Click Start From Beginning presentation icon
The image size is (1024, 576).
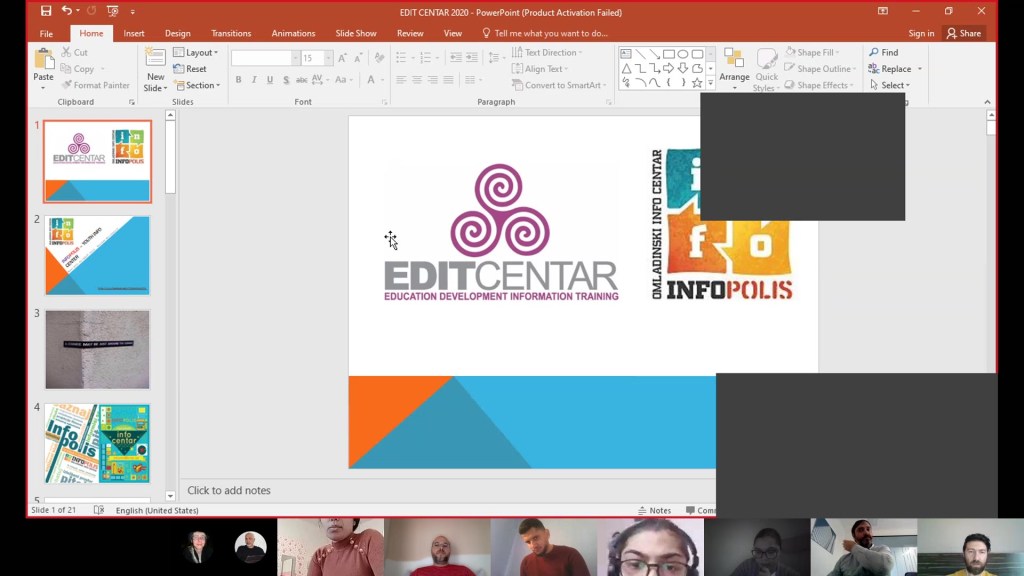(112, 11)
